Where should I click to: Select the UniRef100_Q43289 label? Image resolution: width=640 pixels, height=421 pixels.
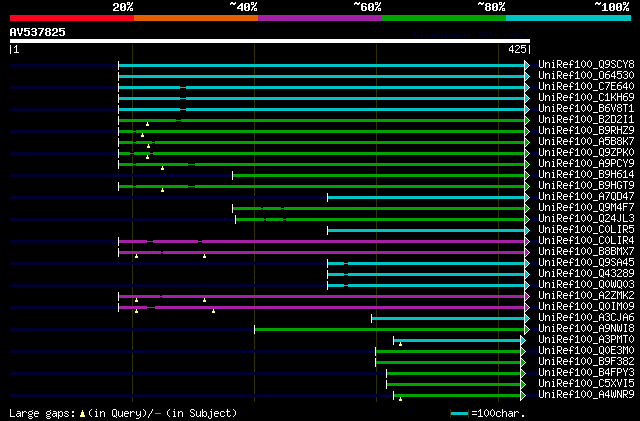(x=586, y=274)
